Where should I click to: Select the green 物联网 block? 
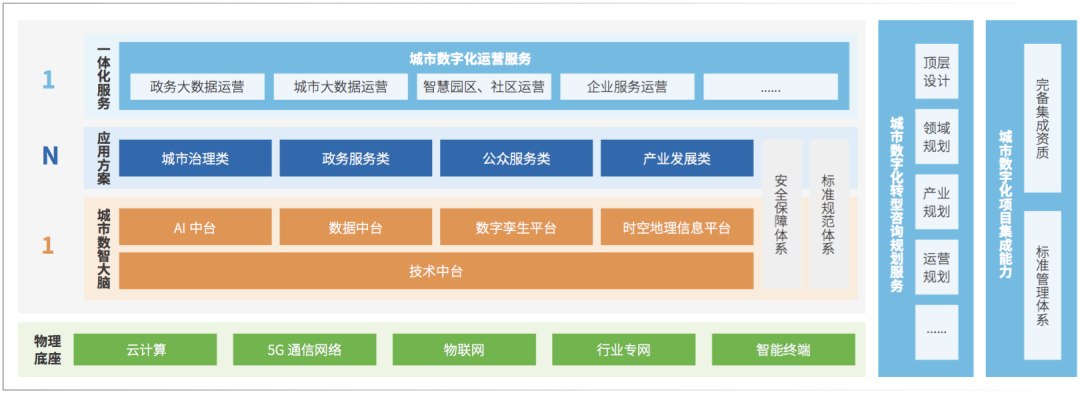464,350
